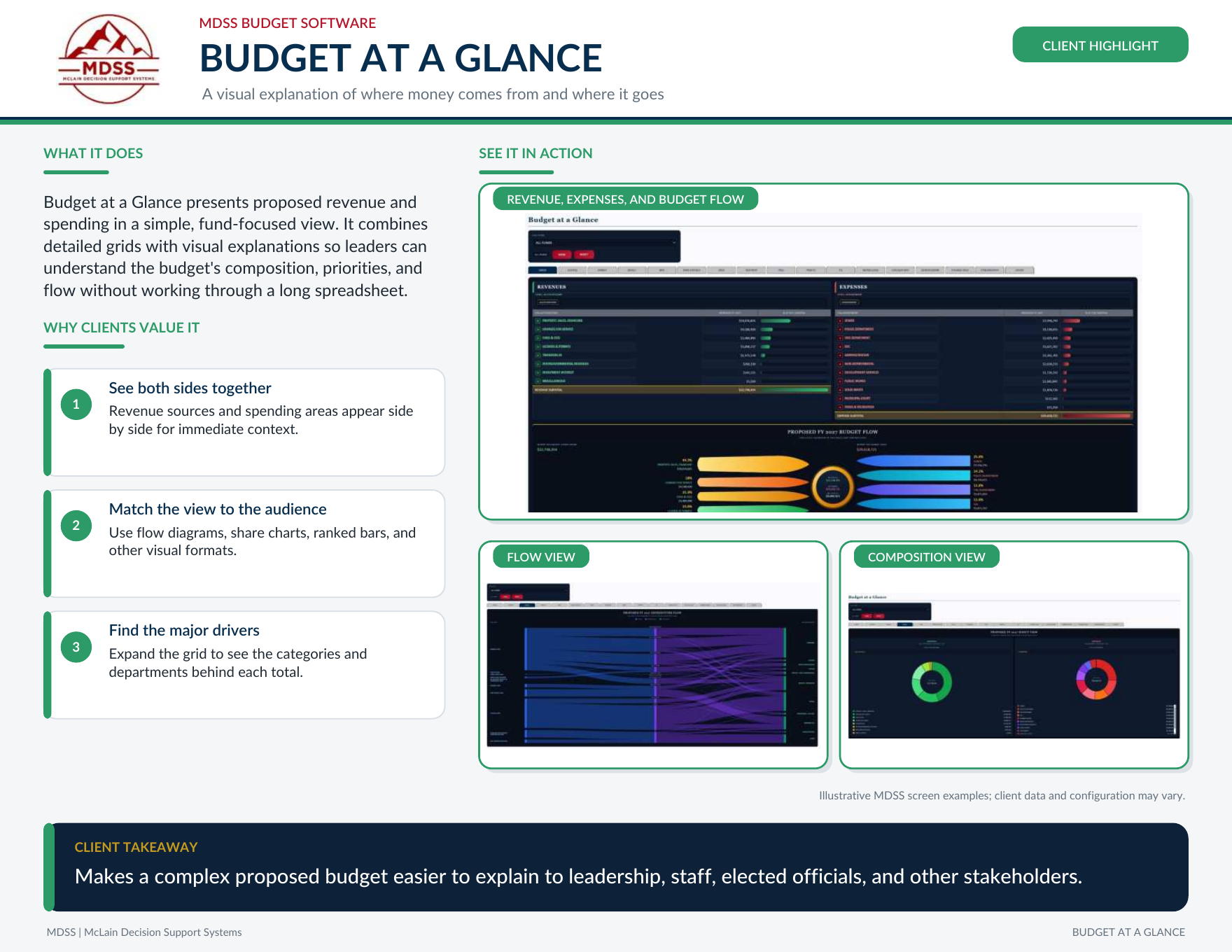Image resolution: width=1232 pixels, height=952 pixels.
Task: Click the Client Highlight badge
Action: click(1100, 45)
